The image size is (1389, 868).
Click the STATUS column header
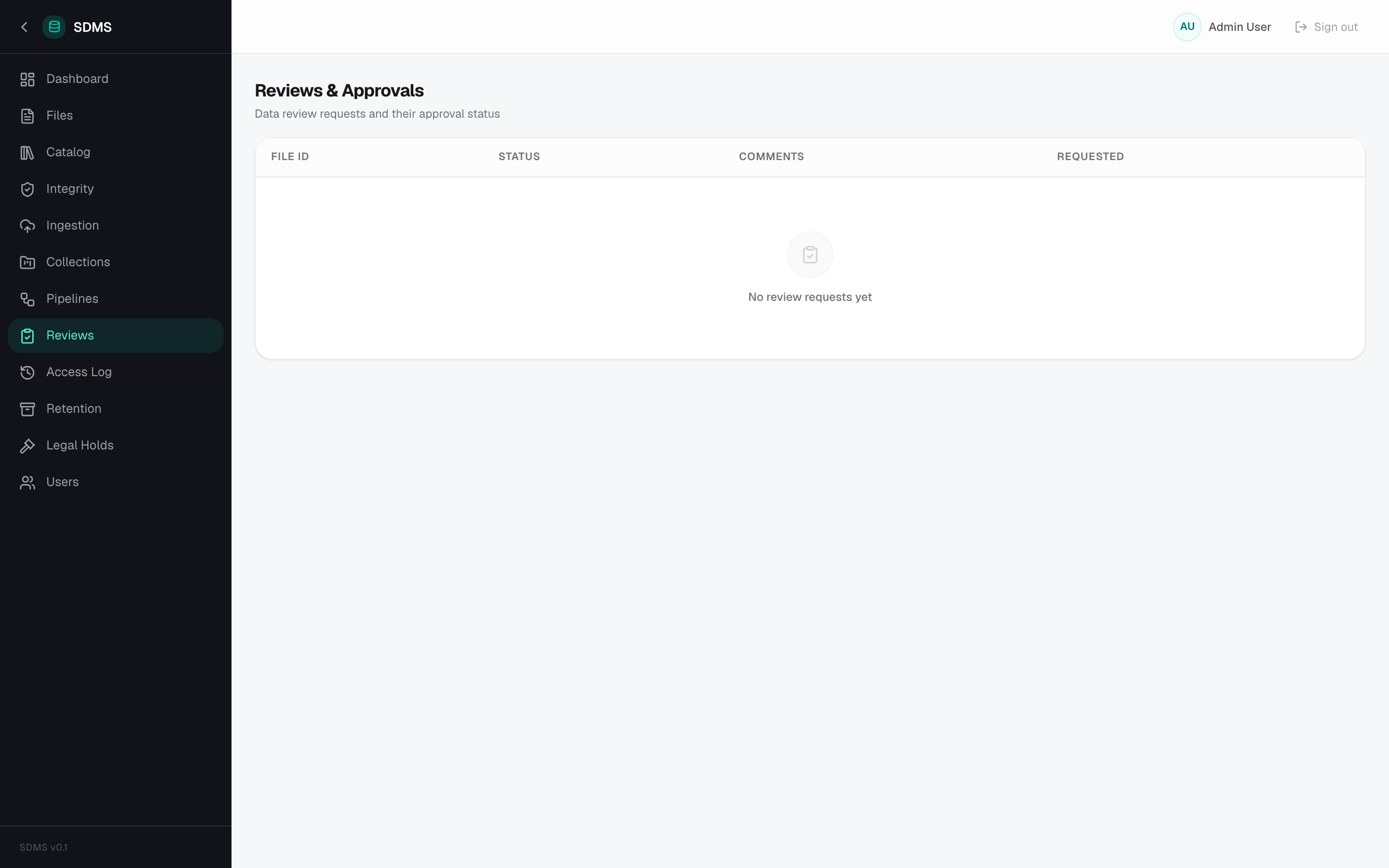coord(519,157)
